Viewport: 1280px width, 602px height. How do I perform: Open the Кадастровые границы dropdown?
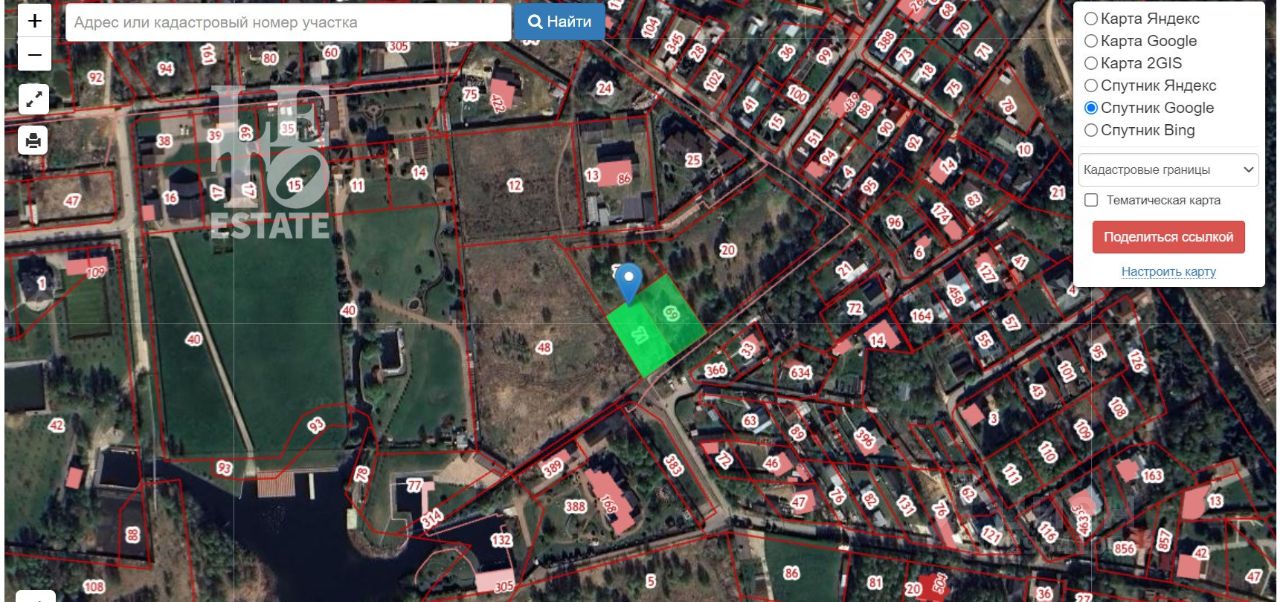point(1168,170)
